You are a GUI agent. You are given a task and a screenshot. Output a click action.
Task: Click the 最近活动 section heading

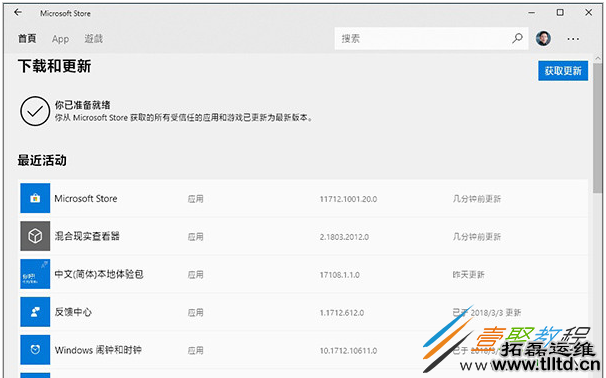[x=42, y=160]
